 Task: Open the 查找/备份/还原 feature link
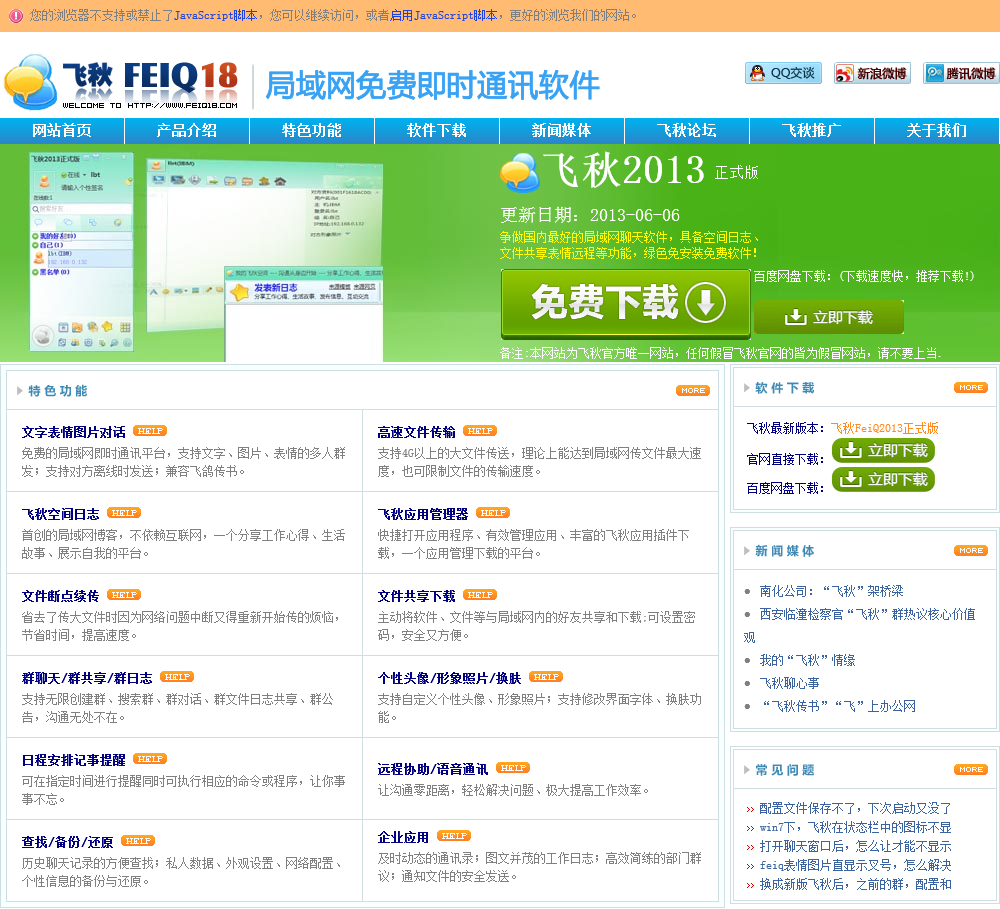68,842
